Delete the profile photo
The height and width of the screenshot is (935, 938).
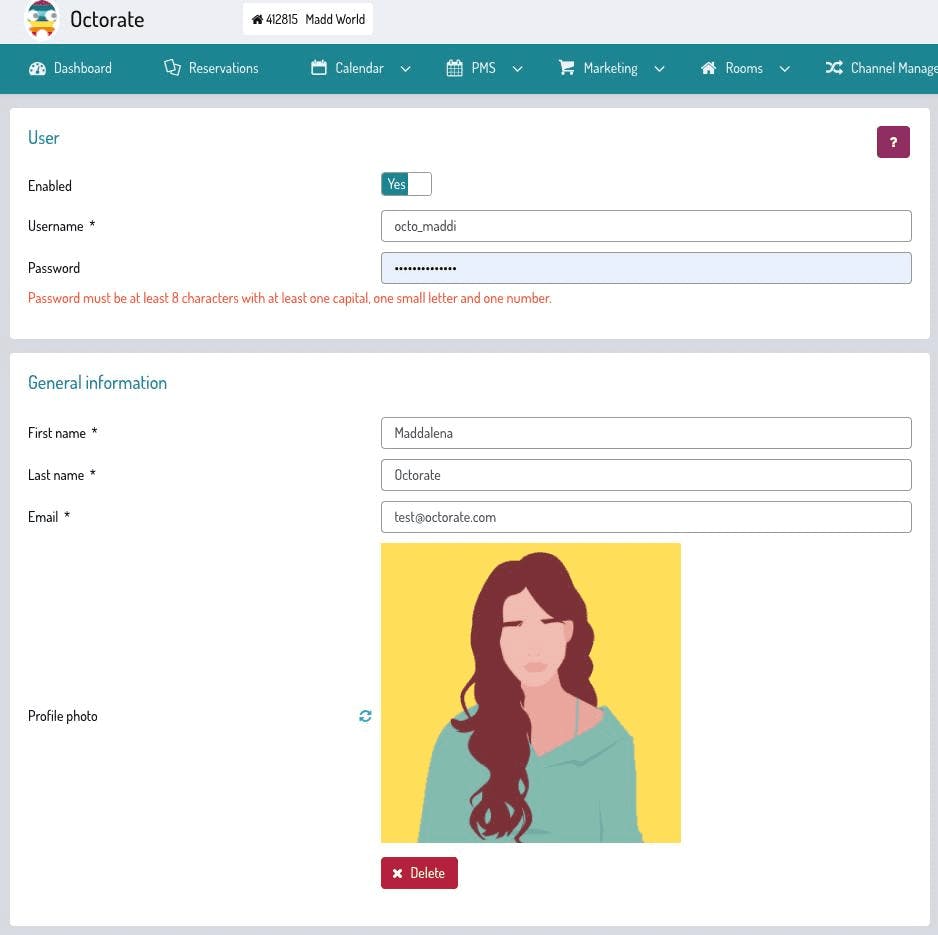pos(419,873)
